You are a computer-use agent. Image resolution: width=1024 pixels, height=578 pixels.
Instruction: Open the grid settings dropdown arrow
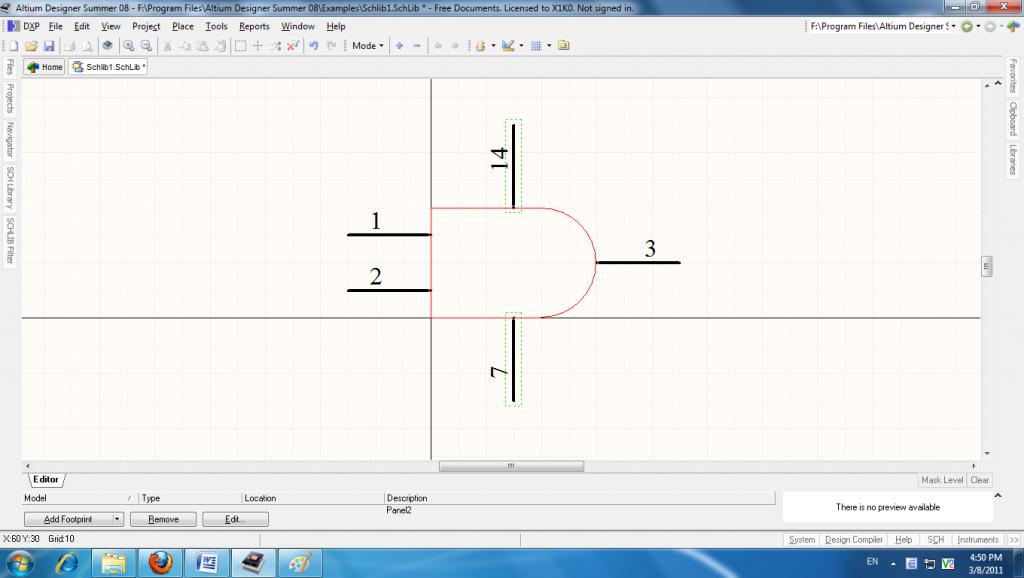[548, 46]
